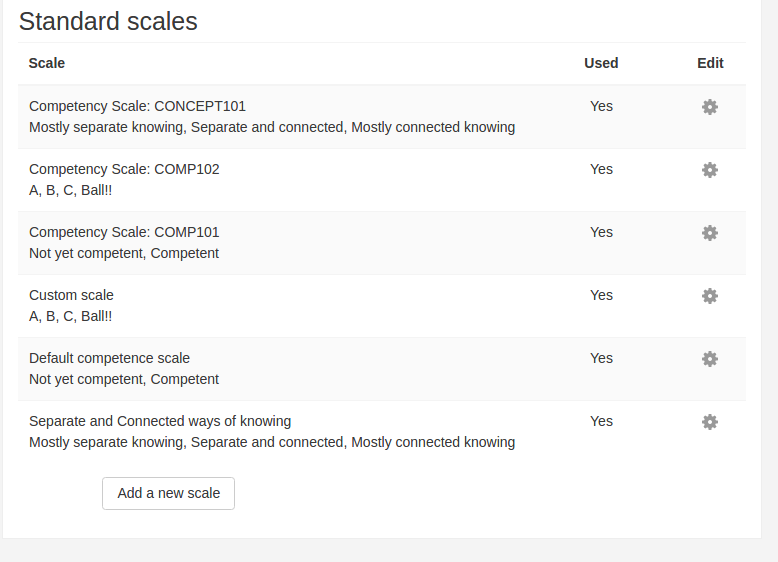The height and width of the screenshot is (562, 778).
Task: Click the Standard scales heading
Action: click(108, 21)
